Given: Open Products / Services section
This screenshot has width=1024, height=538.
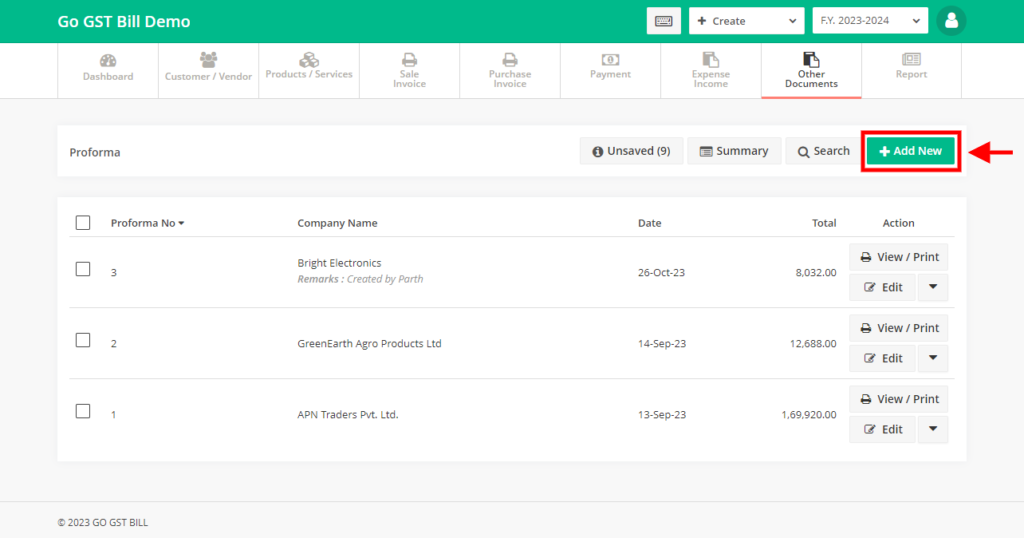Looking at the screenshot, I should 309,70.
